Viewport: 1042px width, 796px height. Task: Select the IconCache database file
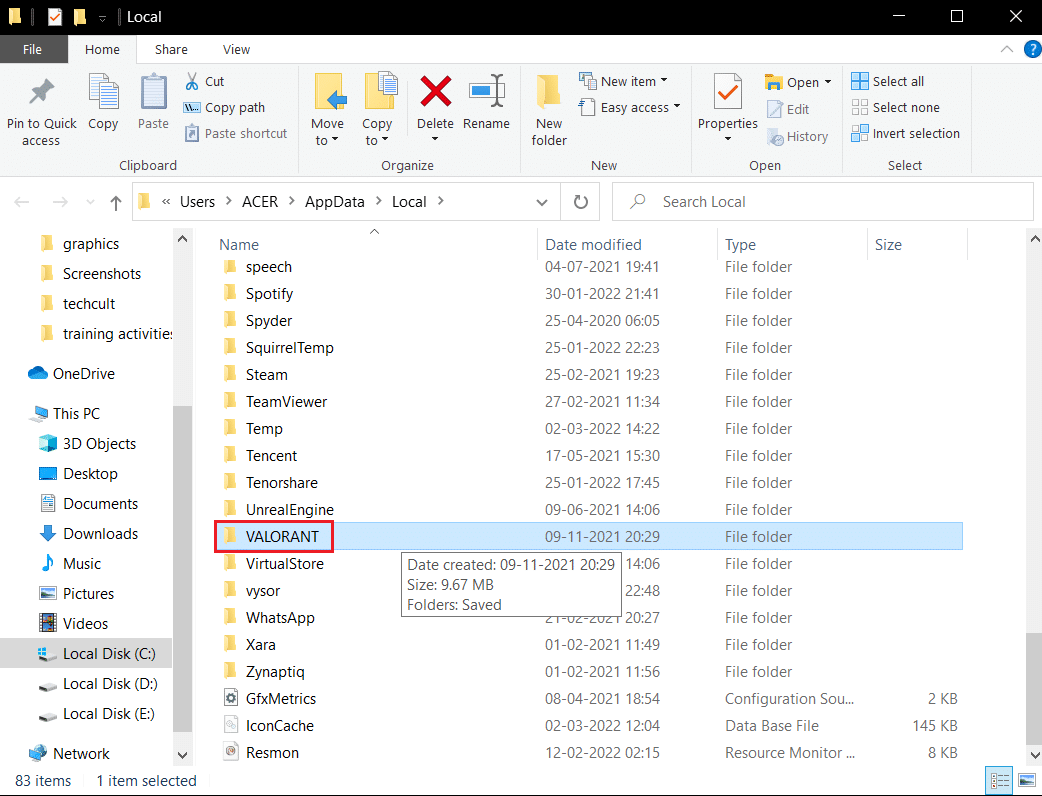pyautogui.click(x=280, y=726)
